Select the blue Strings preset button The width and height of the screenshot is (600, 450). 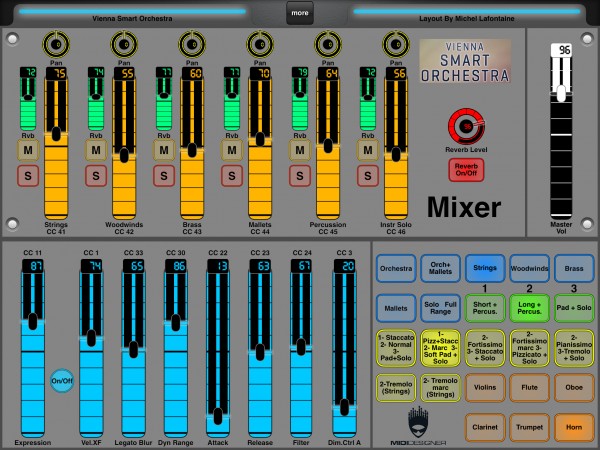click(485, 268)
